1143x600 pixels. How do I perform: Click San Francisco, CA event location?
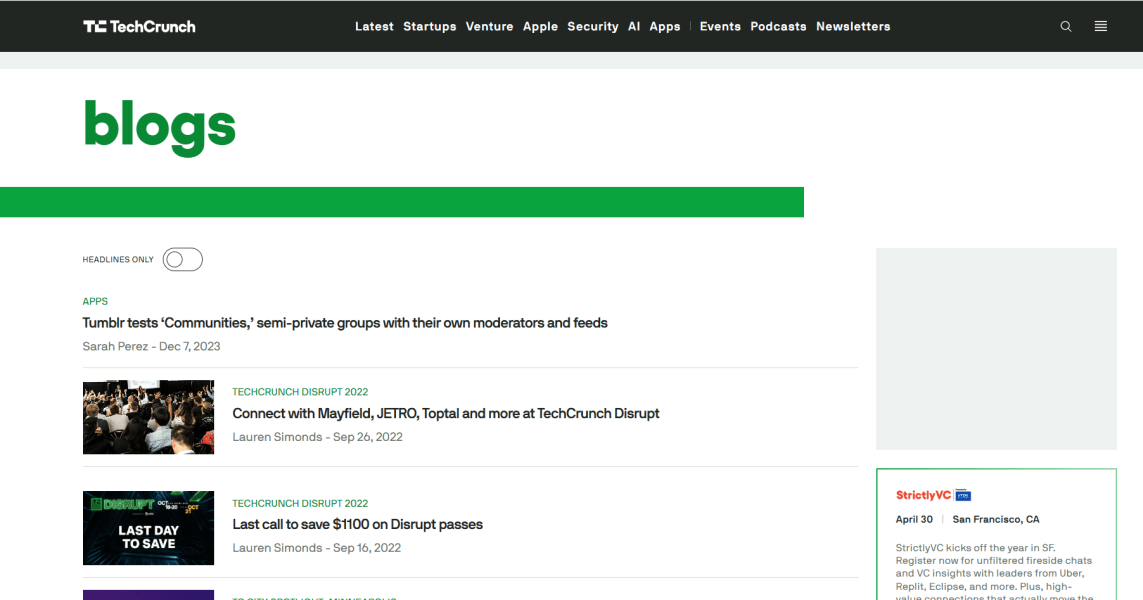(x=996, y=519)
